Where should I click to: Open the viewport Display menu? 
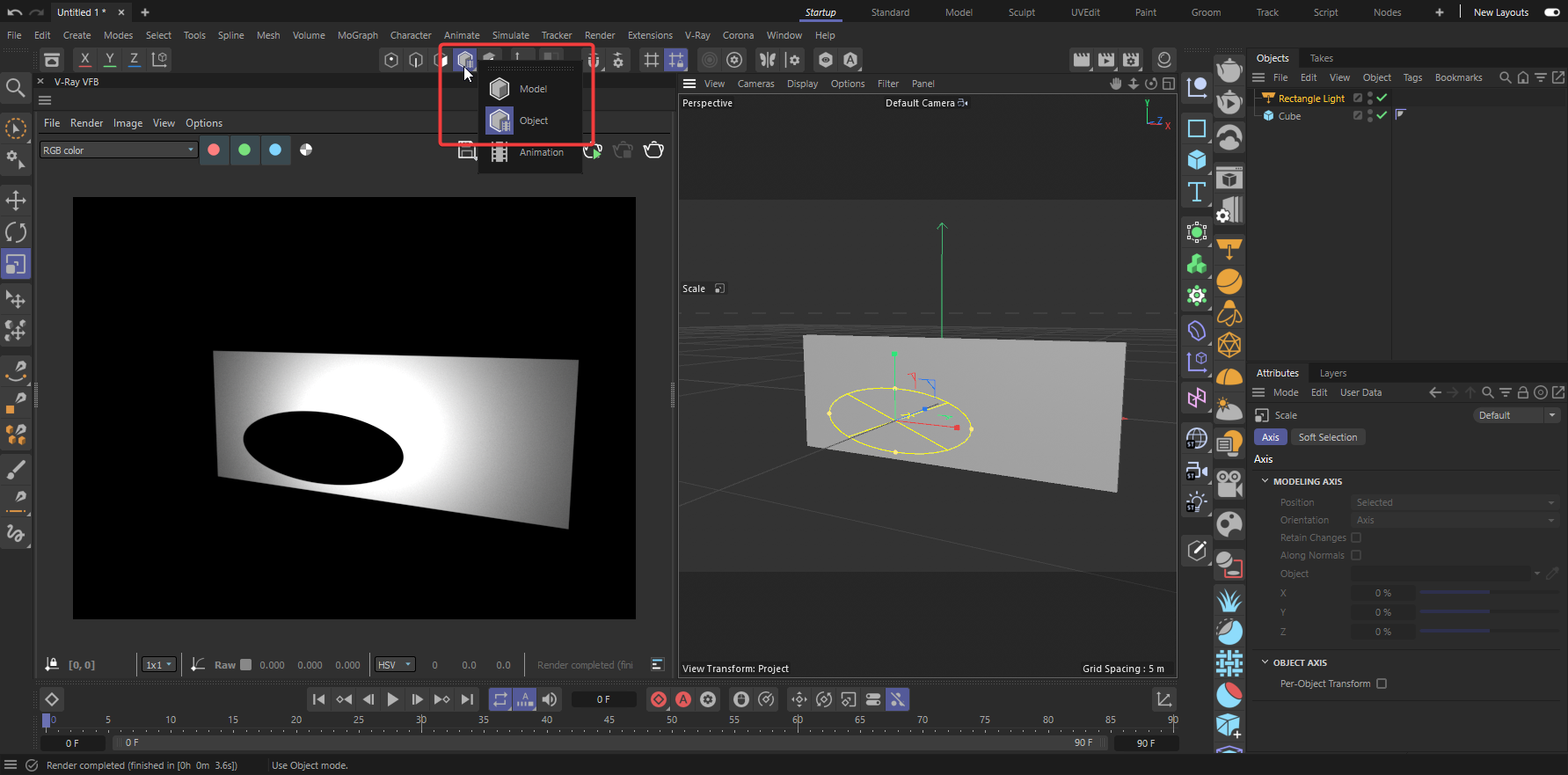(802, 84)
